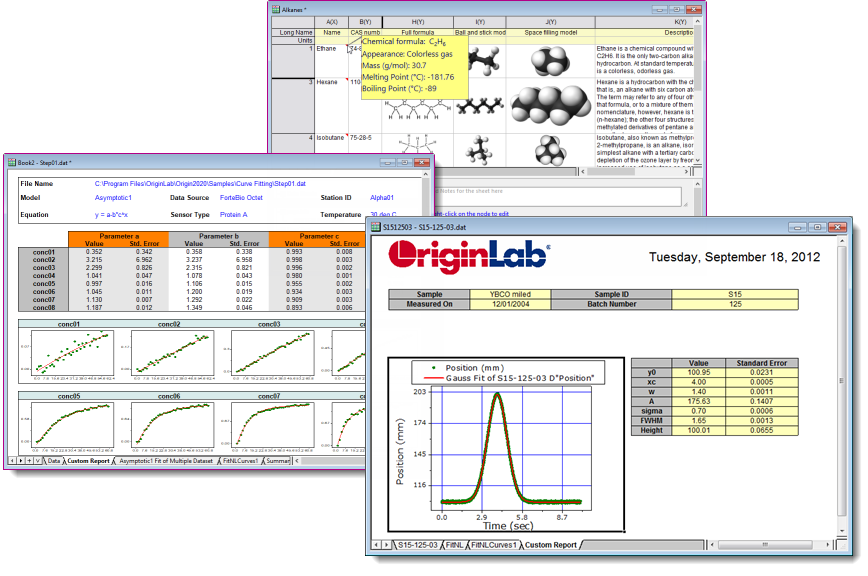This screenshot has height=576, width=868.
Task: Select column H(Y) header in Alkanes
Action: click(418, 22)
